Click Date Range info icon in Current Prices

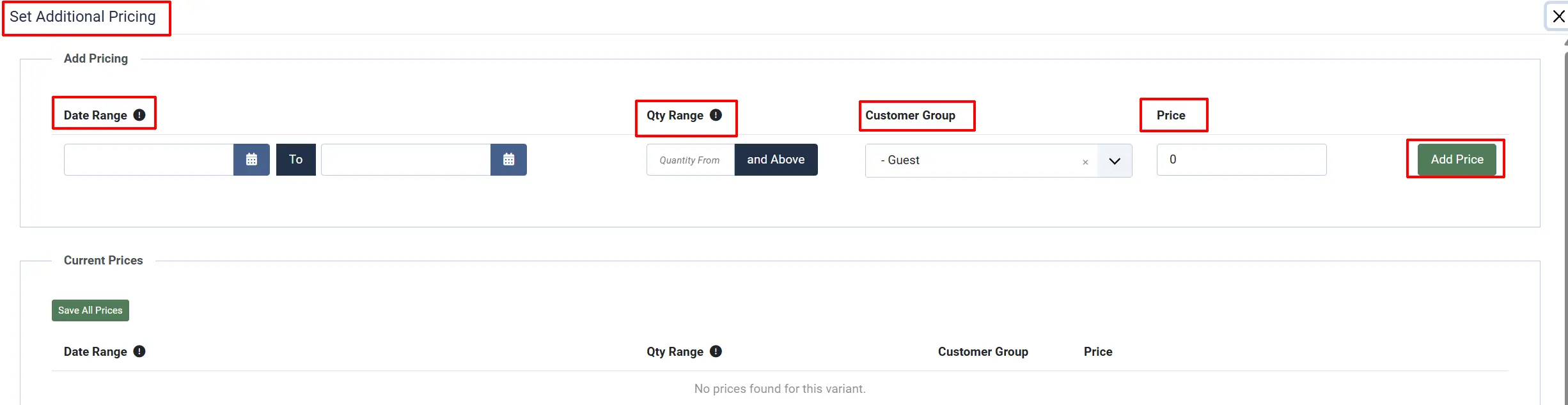(x=139, y=351)
